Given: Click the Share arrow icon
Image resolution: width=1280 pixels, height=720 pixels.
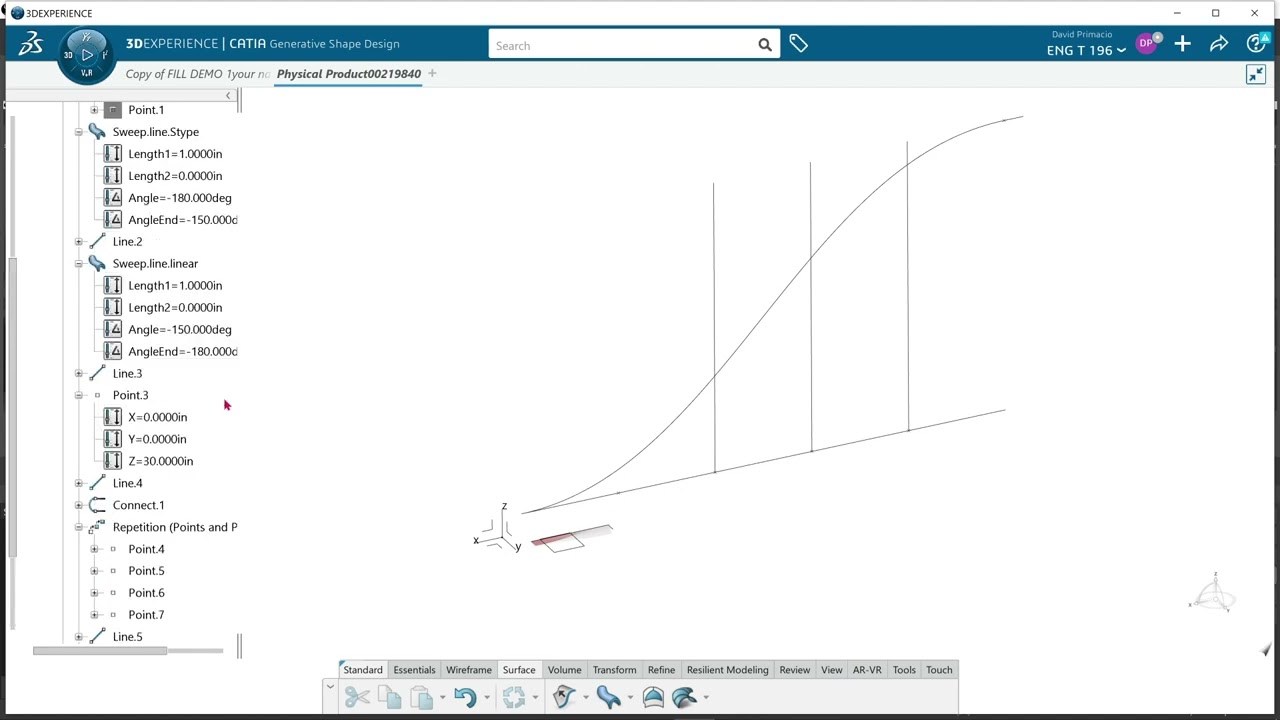Looking at the screenshot, I should [1219, 44].
